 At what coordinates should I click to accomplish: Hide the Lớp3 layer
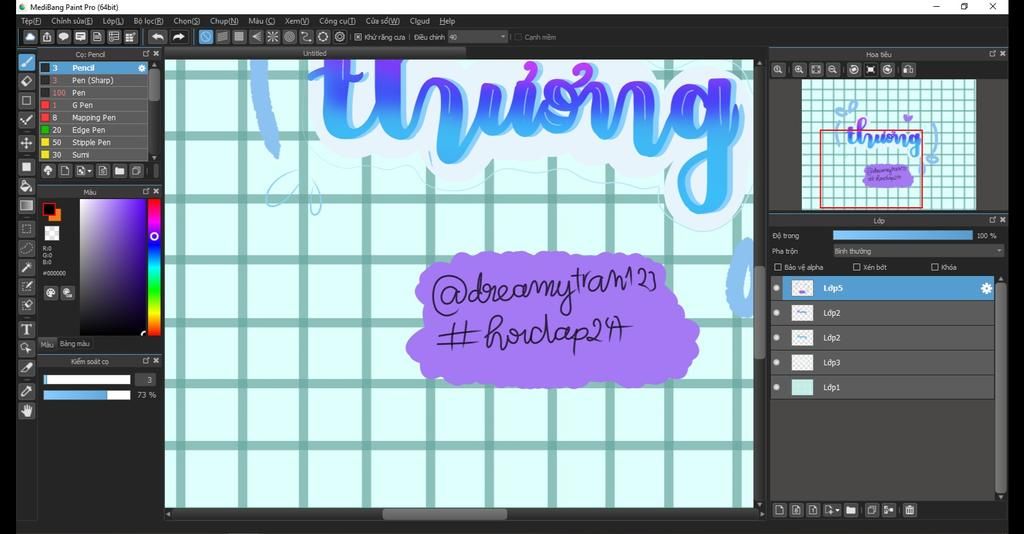pos(776,362)
